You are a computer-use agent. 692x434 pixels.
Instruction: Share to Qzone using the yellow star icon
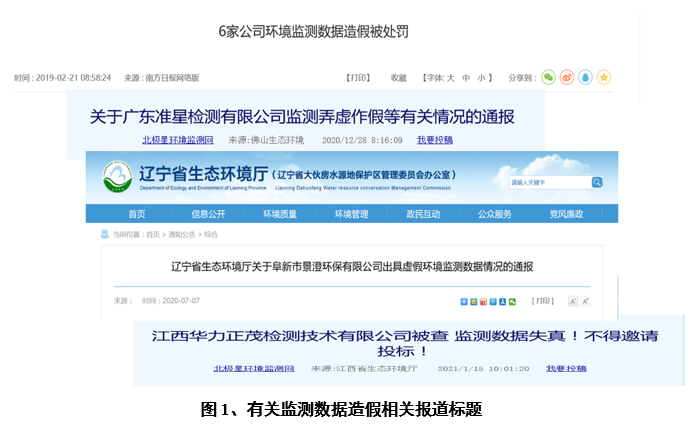pyautogui.click(x=604, y=77)
